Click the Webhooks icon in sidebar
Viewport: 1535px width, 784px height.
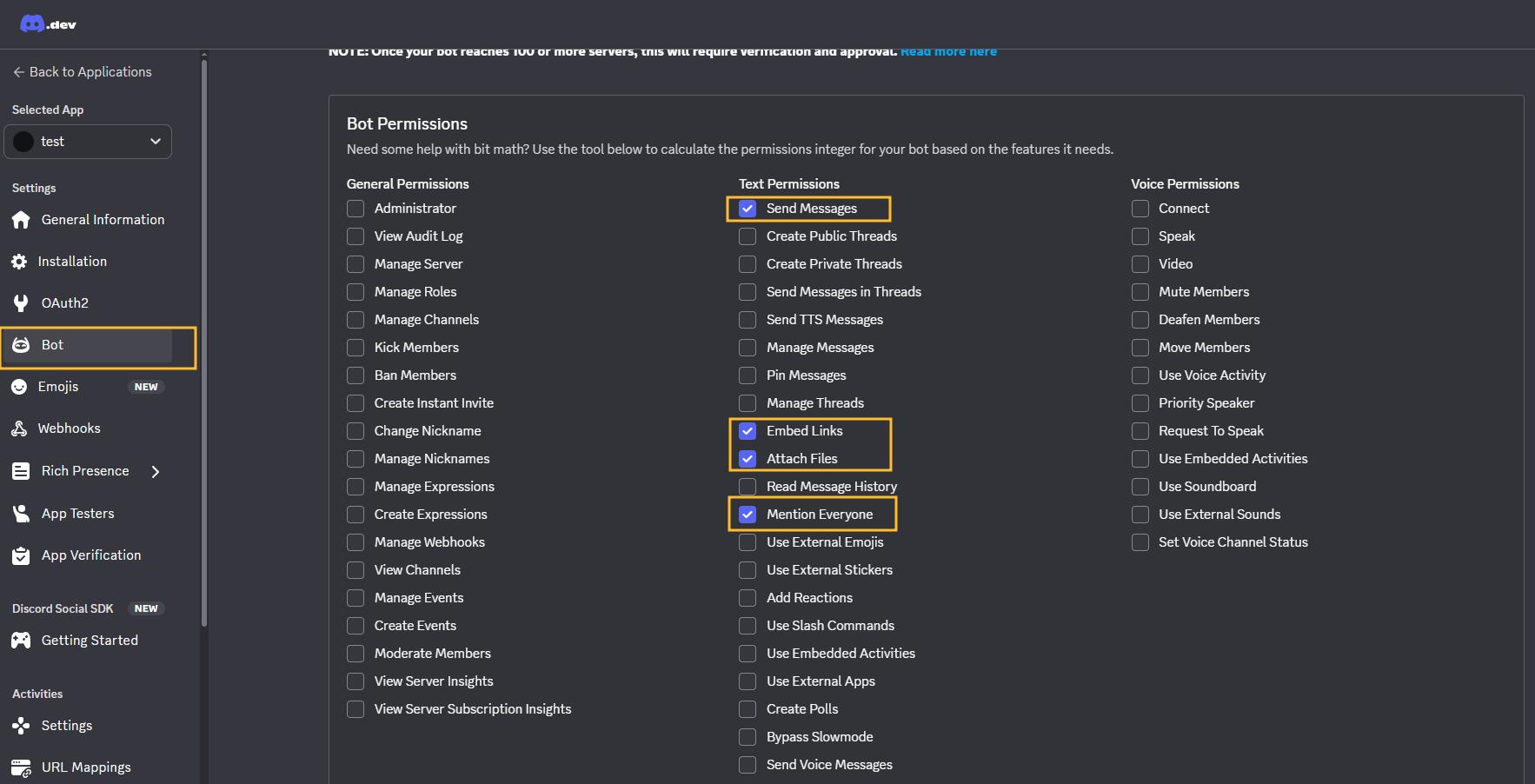19,429
